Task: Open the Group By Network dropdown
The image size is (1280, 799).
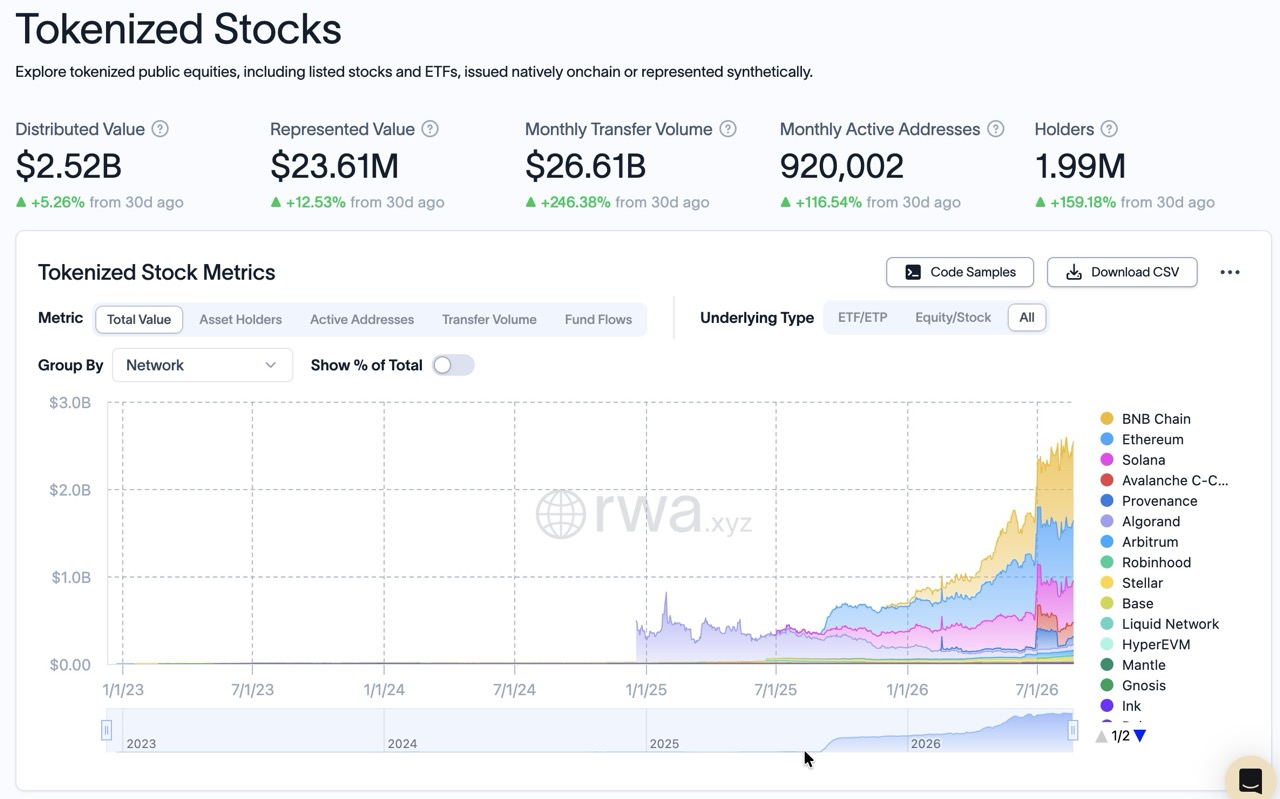Action: coord(202,365)
